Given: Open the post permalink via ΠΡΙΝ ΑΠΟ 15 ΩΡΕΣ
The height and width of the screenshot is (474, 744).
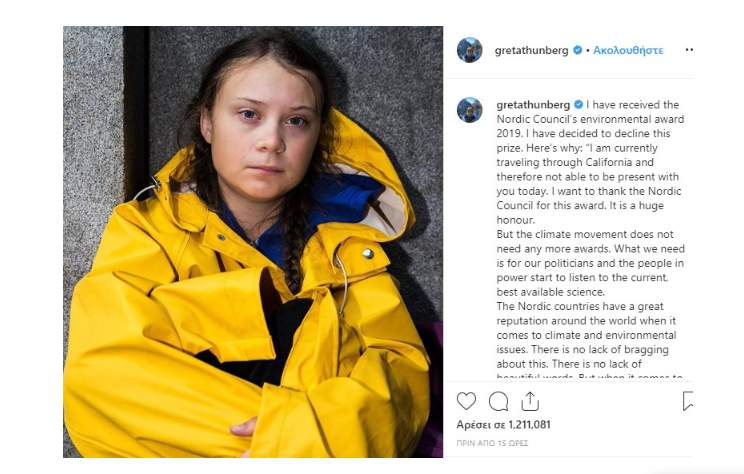Looking at the screenshot, I should (492, 443).
